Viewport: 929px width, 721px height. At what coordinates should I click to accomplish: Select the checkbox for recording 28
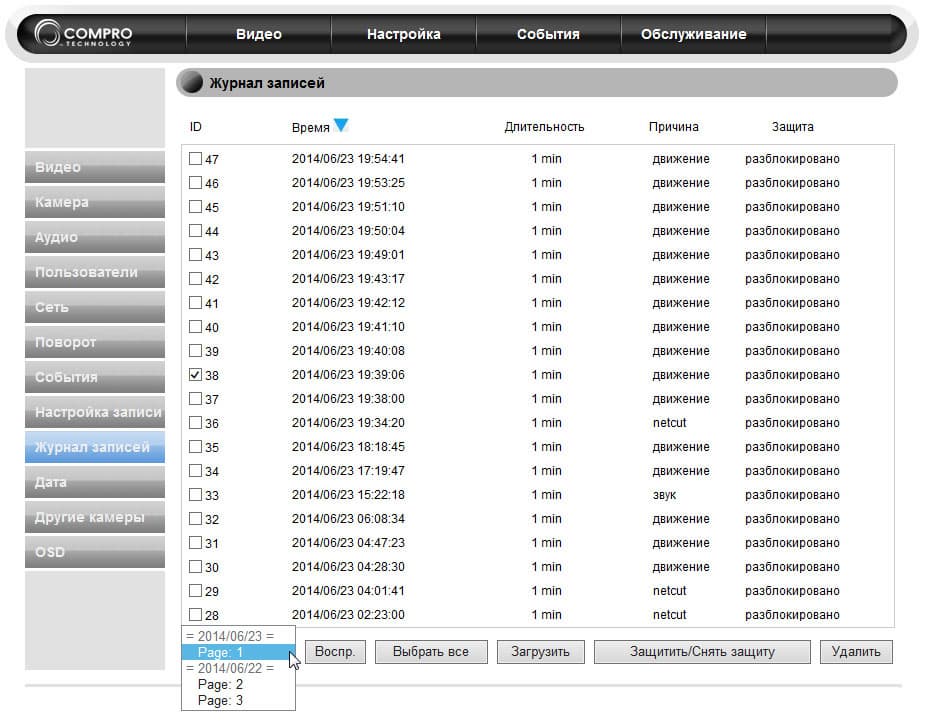click(x=195, y=614)
